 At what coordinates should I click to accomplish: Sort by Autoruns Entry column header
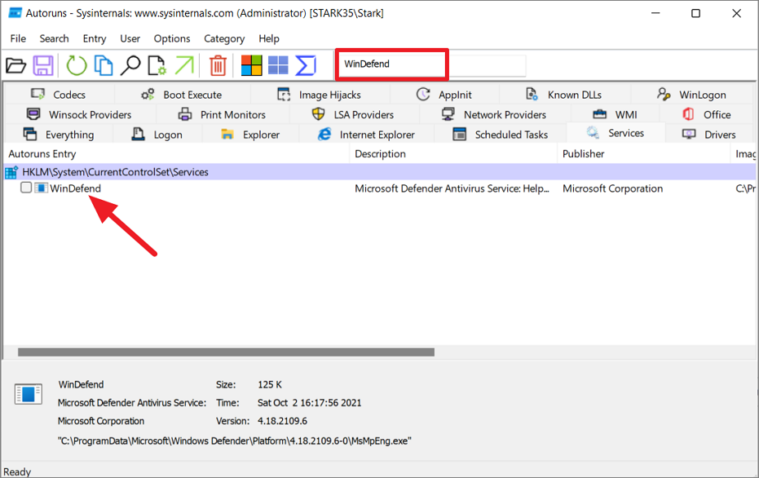pyautogui.click(x=176, y=154)
